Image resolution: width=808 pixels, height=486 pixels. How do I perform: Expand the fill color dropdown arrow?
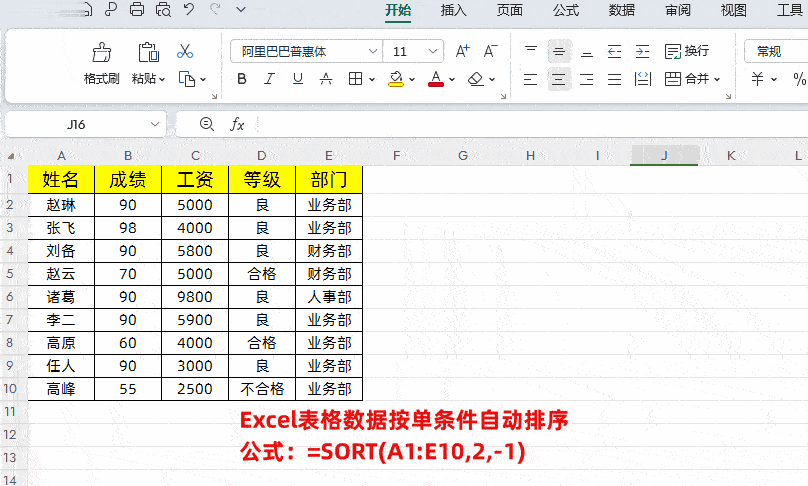(412, 79)
